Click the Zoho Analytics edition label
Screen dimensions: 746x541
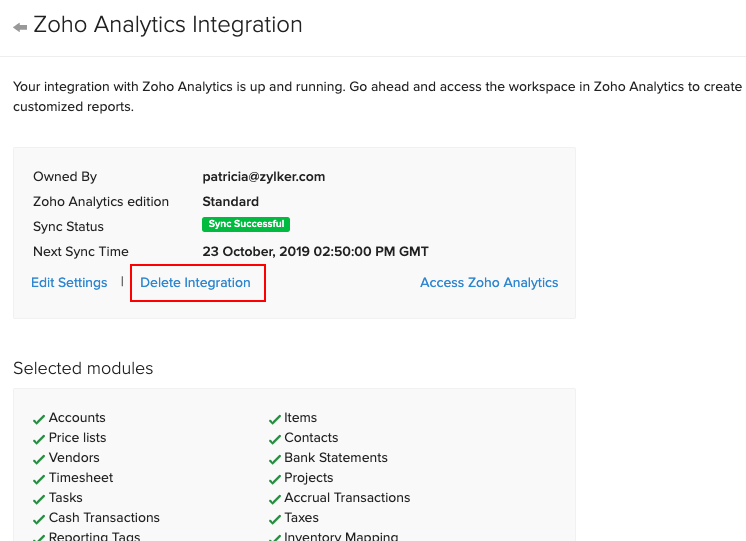pyautogui.click(x=101, y=202)
